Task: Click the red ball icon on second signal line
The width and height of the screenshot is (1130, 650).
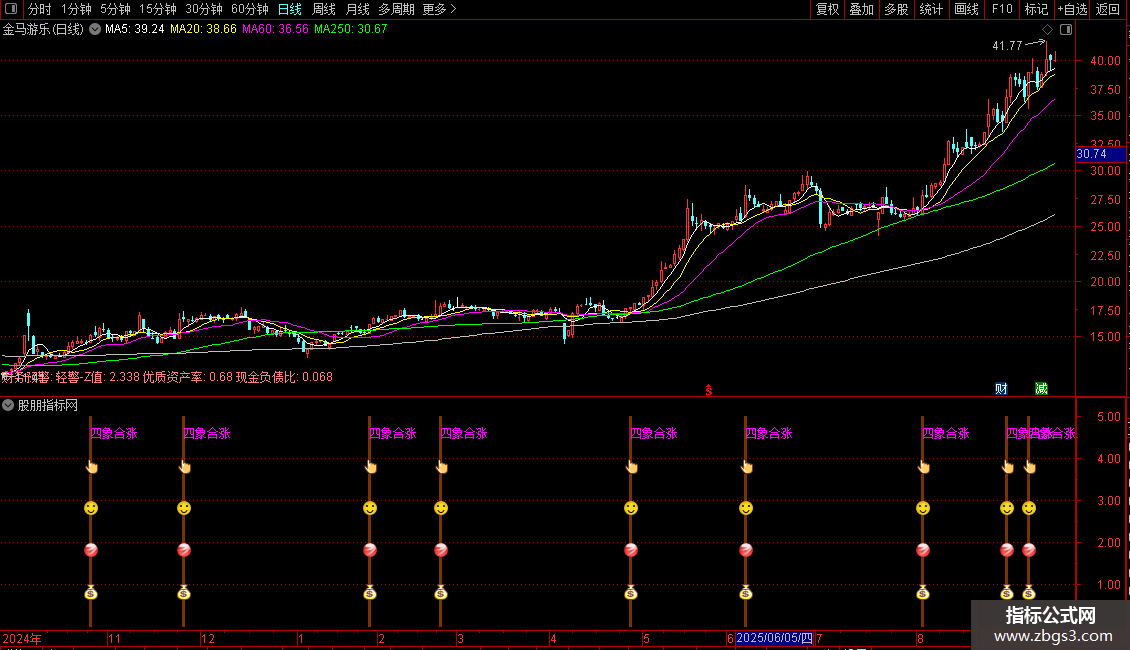Action: pyautogui.click(x=184, y=550)
